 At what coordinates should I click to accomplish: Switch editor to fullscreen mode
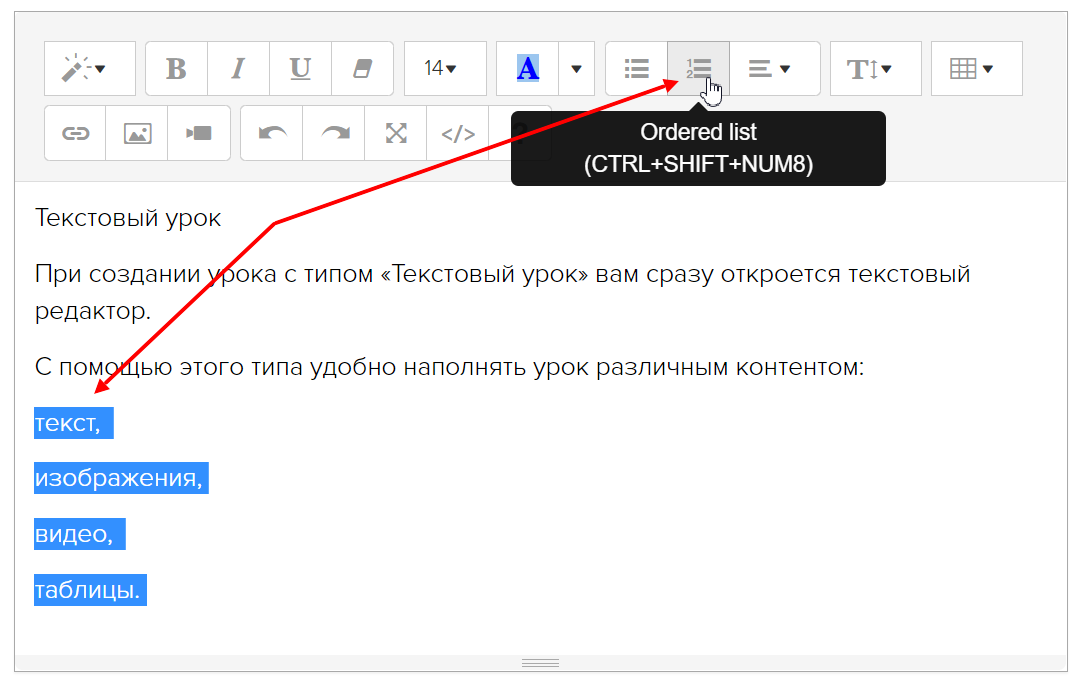pyautogui.click(x=396, y=133)
